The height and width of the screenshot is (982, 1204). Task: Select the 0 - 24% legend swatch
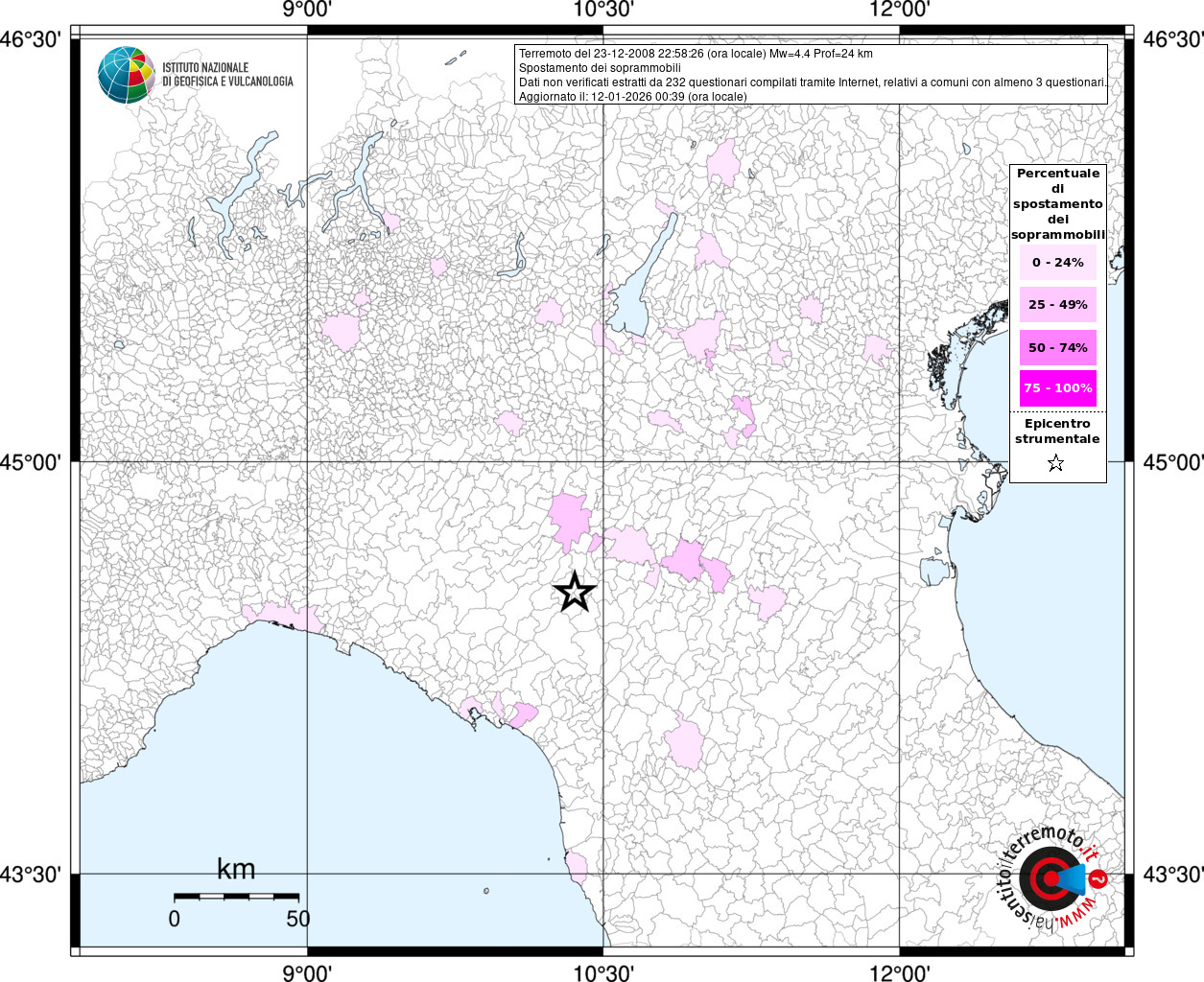tap(1058, 262)
